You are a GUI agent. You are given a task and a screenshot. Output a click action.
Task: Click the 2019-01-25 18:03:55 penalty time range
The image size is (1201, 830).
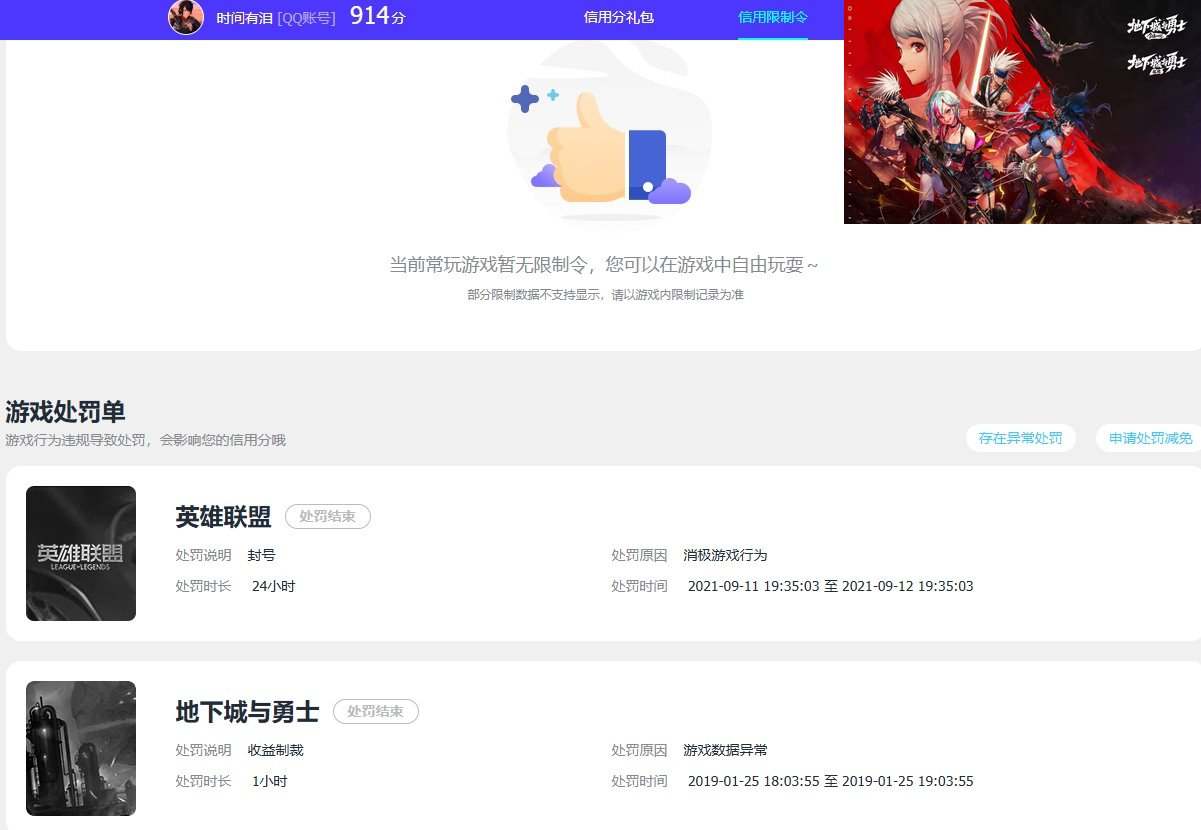pyautogui.click(x=831, y=781)
